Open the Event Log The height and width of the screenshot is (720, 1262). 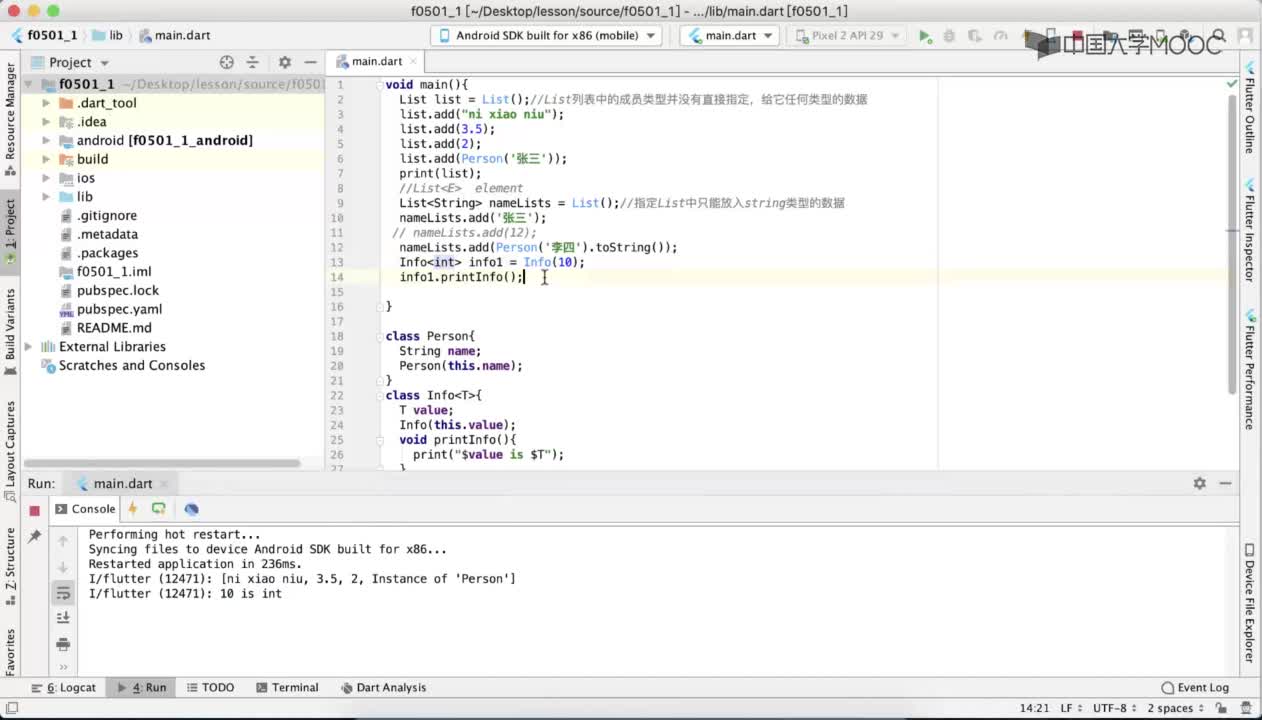pyautogui.click(x=1195, y=688)
